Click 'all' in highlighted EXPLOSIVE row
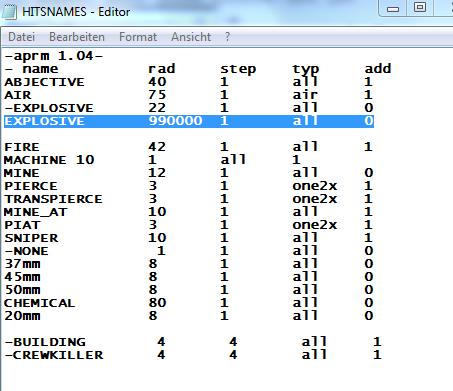The height and width of the screenshot is (391, 453). tap(305, 121)
